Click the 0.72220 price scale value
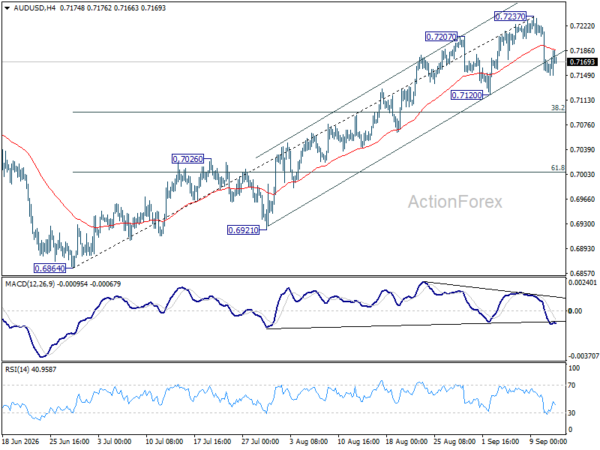 [582, 26]
